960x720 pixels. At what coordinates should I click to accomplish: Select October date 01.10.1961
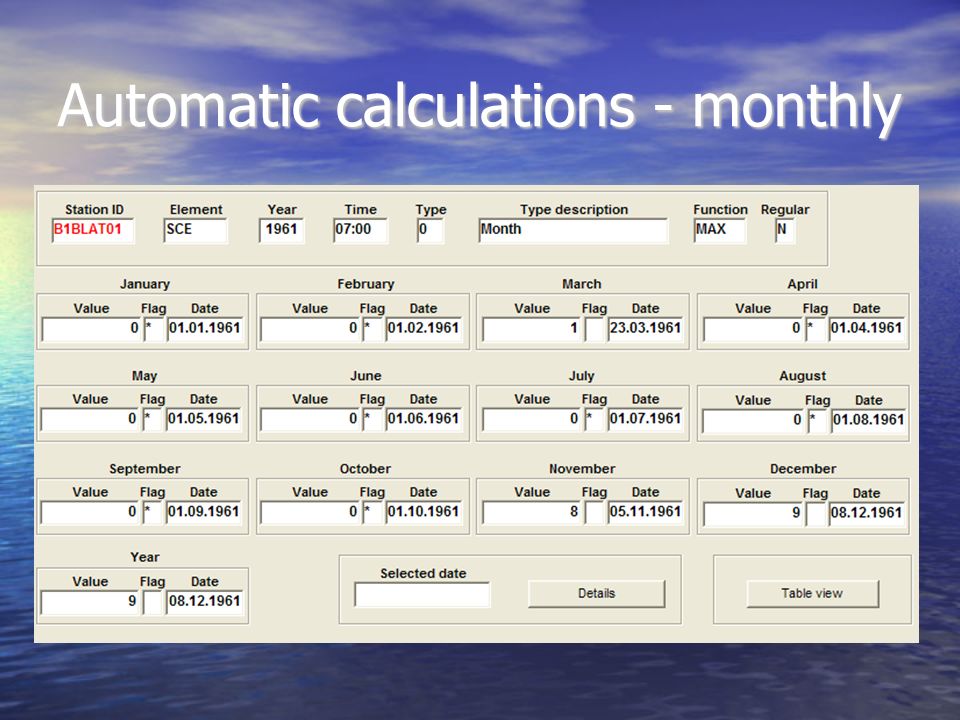click(x=424, y=512)
